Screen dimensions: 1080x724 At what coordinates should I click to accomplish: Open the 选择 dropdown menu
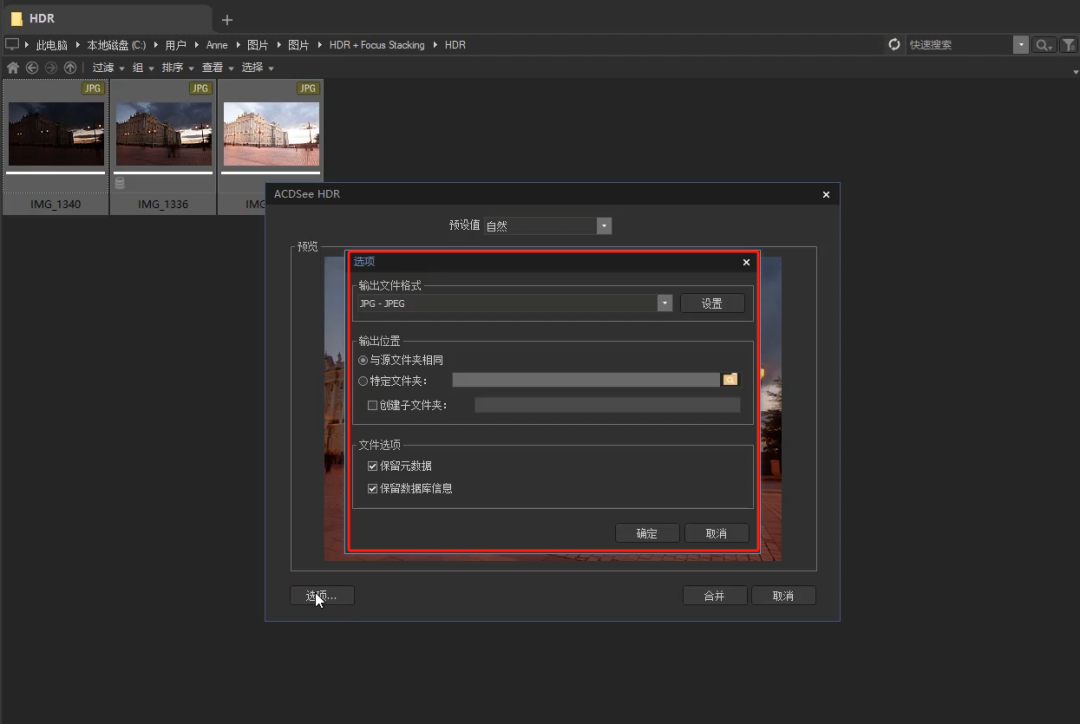click(x=258, y=68)
